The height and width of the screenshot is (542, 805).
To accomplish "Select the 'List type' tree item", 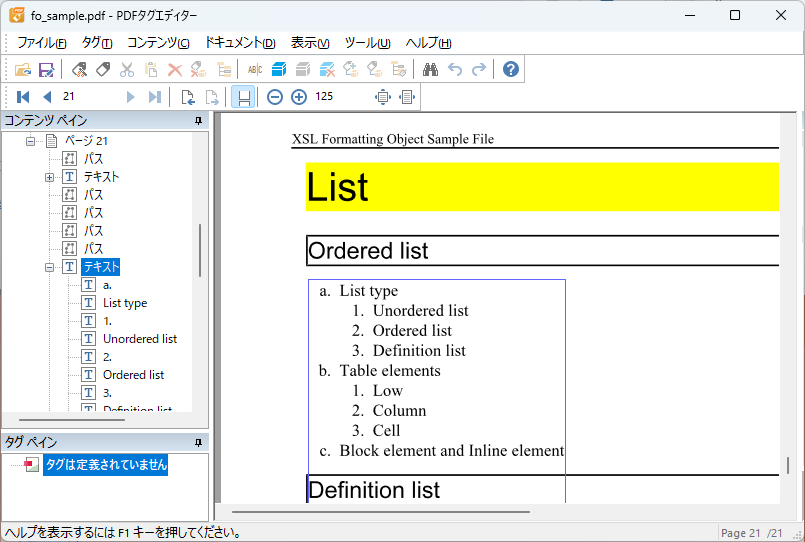I will 125,303.
